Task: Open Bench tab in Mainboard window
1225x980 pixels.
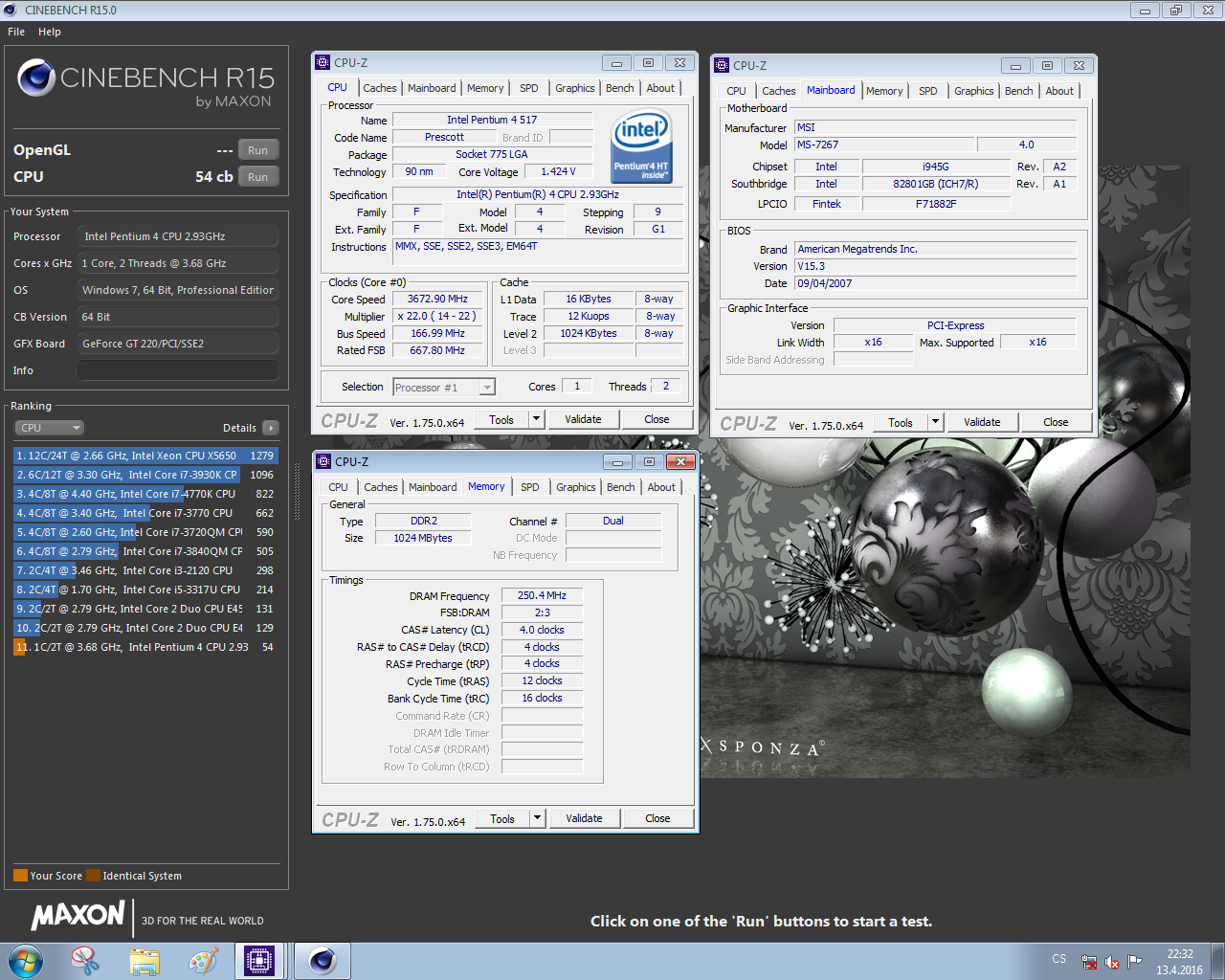Action: [x=1019, y=91]
